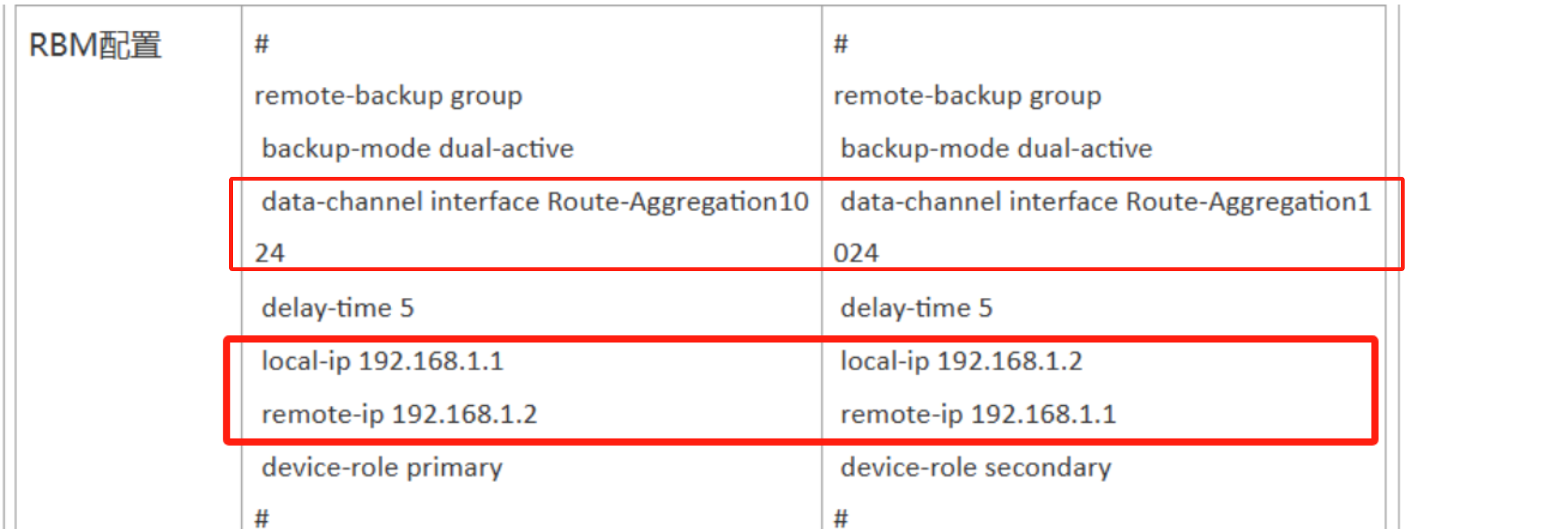Viewport: 1568px width, 529px height.
Task: Click delay-time 5 in the left column
Action: pyautogui.click(x=338, y=308)
